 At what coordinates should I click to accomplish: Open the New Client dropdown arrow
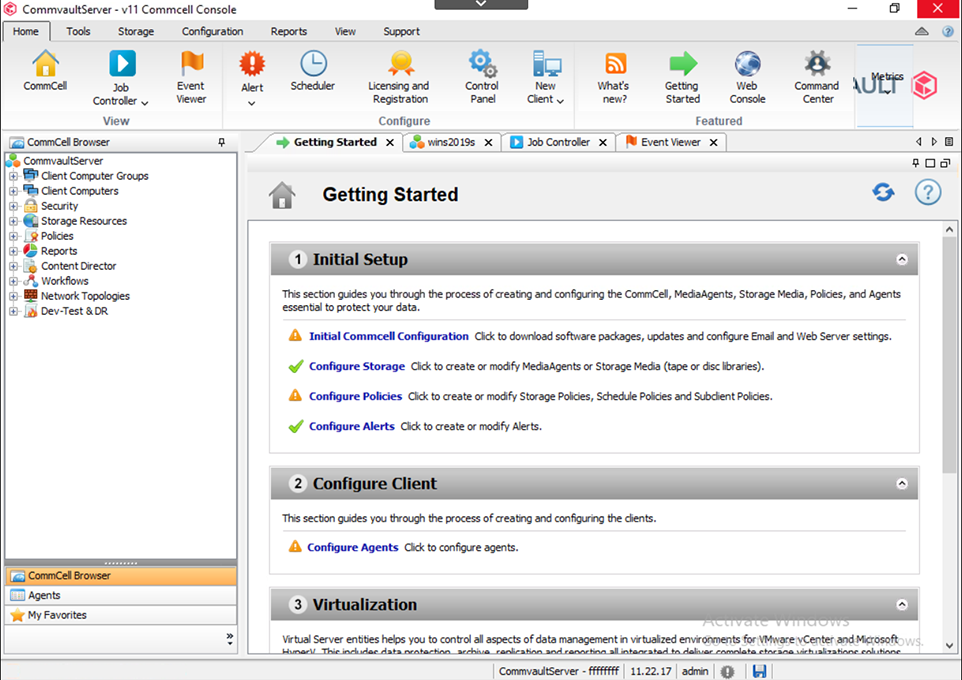[x=560, y=101]
